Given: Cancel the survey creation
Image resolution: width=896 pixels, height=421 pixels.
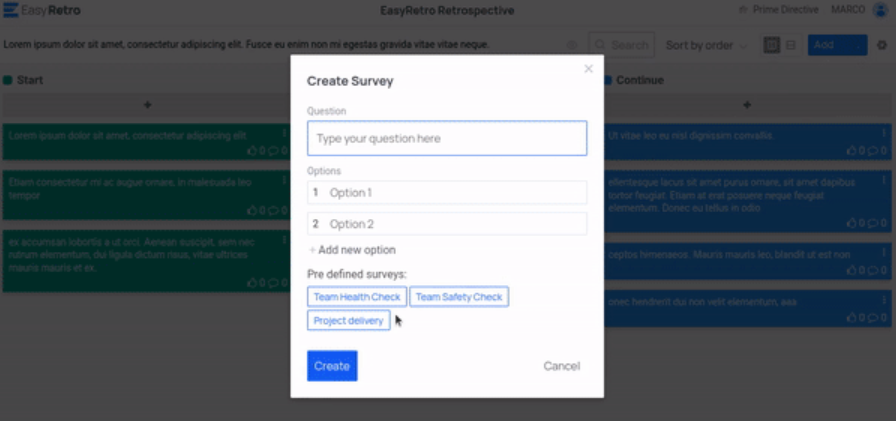Looking at the screenshot, I should pyautogui.click(x=561, y=366).
